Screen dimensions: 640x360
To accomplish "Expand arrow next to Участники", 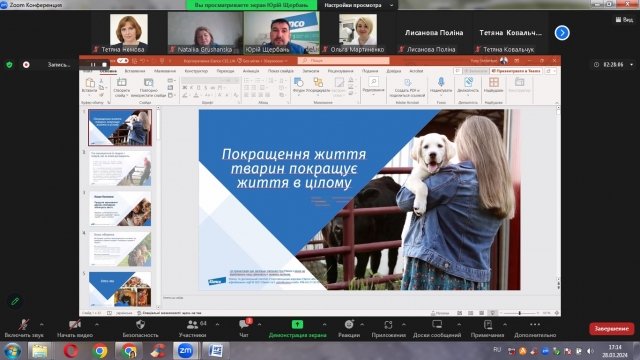I will coord(217,324).
